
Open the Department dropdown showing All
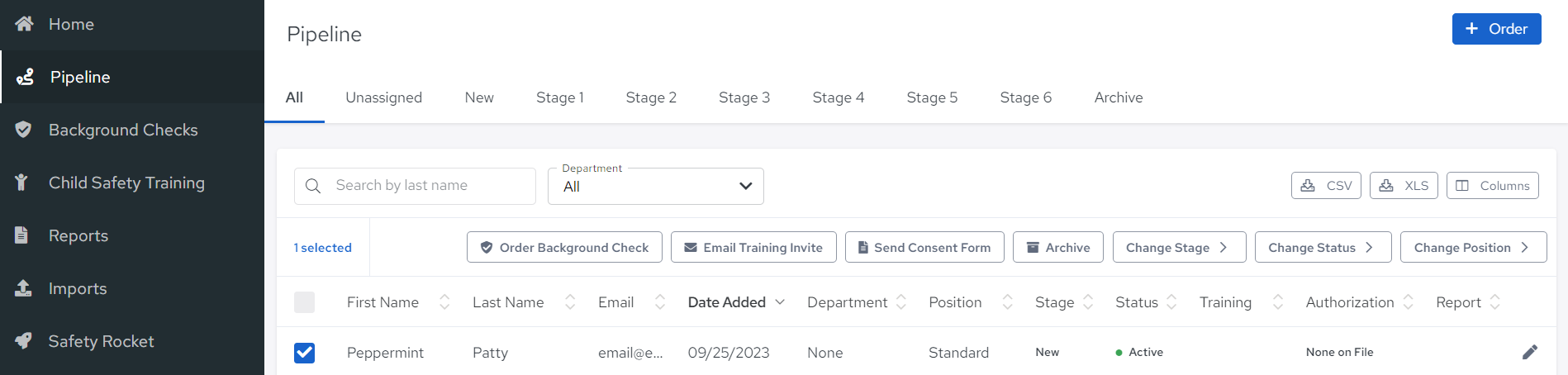coord(656,186)
